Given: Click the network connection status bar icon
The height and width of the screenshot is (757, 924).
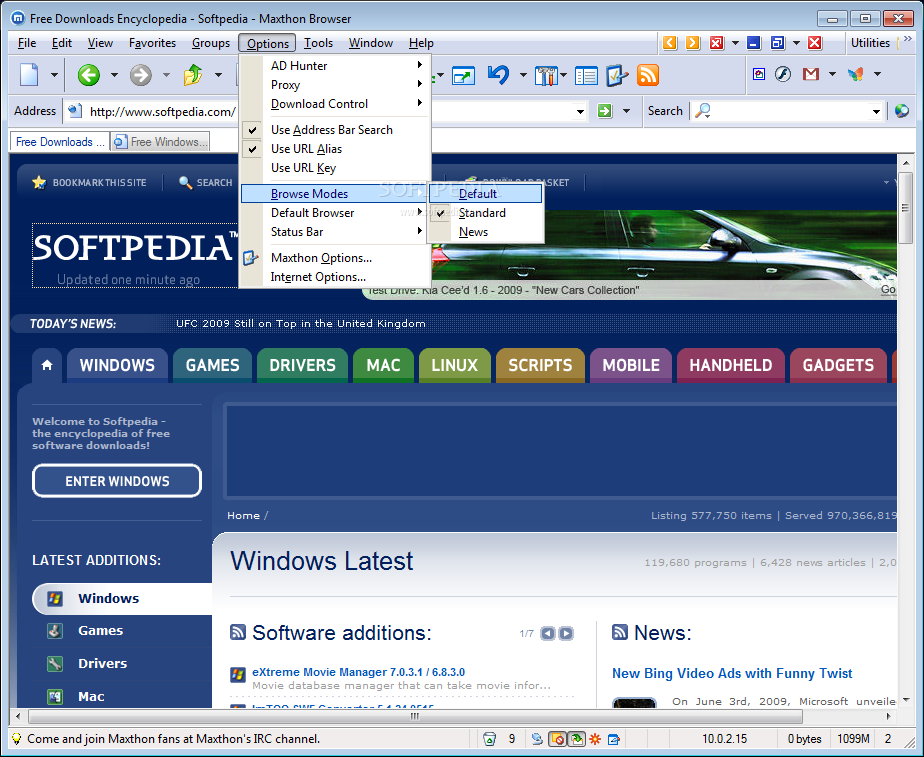Looking at the screenshot, I should pos(537,739).
